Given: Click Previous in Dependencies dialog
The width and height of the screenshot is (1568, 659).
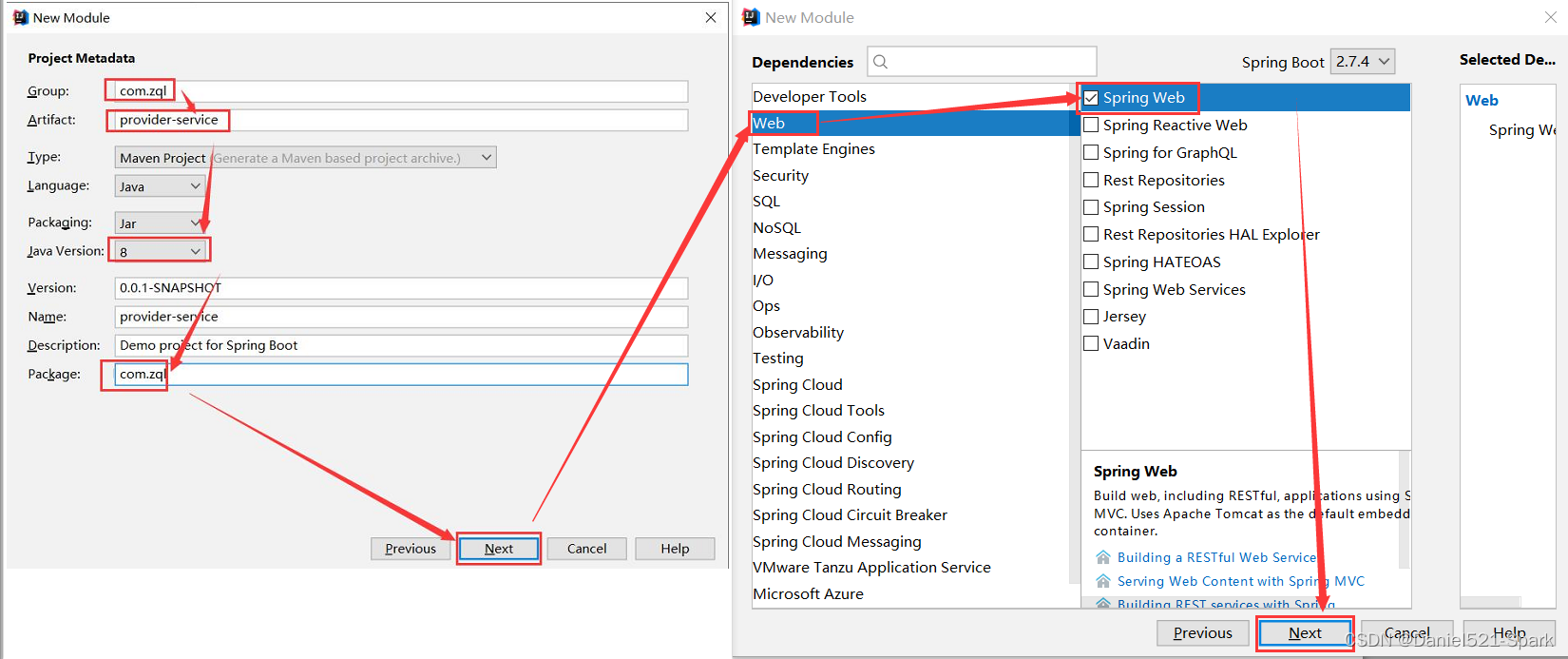Looking at the screenshot, I should tap(1202, 633).
